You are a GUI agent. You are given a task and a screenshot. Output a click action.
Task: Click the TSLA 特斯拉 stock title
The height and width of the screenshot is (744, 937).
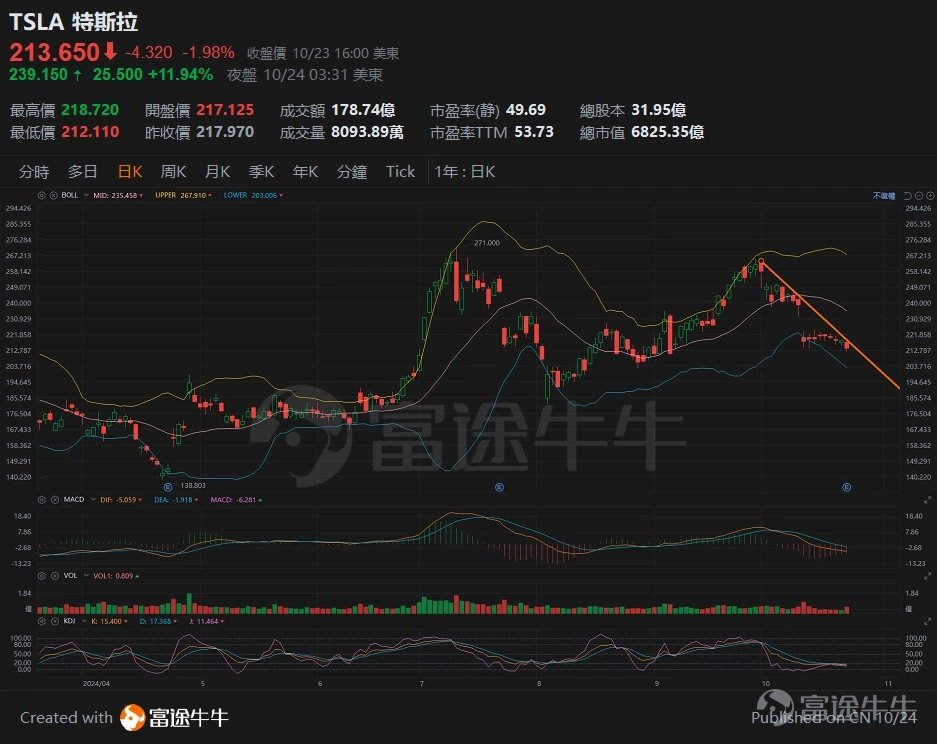click(74, 22)
